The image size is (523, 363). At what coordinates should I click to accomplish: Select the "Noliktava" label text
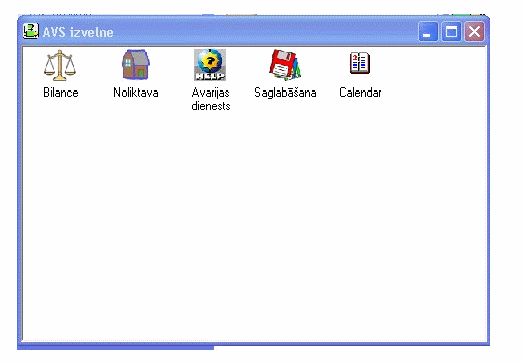coord(136,92)
